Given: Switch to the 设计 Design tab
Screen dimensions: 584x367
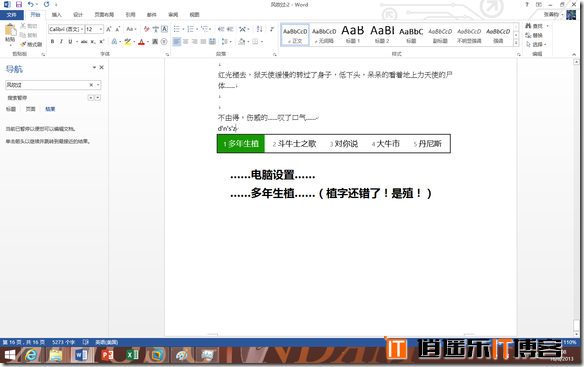Looking at the screenshot, I should [x=78, y=15].
